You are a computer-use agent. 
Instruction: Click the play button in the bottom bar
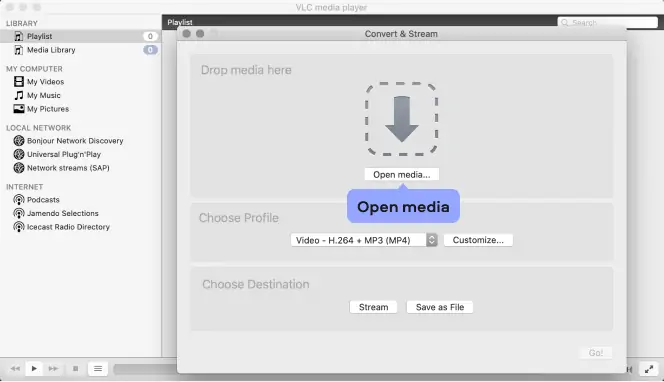click(x=34, y=368)
